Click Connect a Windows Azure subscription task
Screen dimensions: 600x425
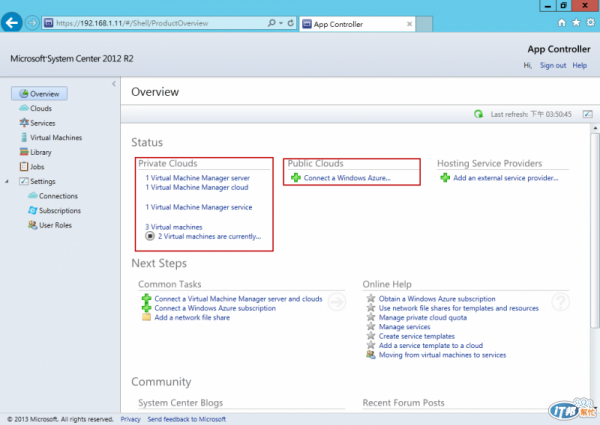(x=215, y=308)
